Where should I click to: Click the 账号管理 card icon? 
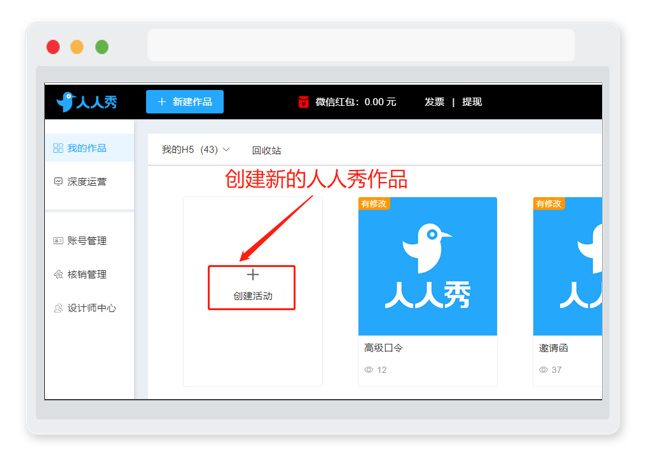tap(58, 241)
